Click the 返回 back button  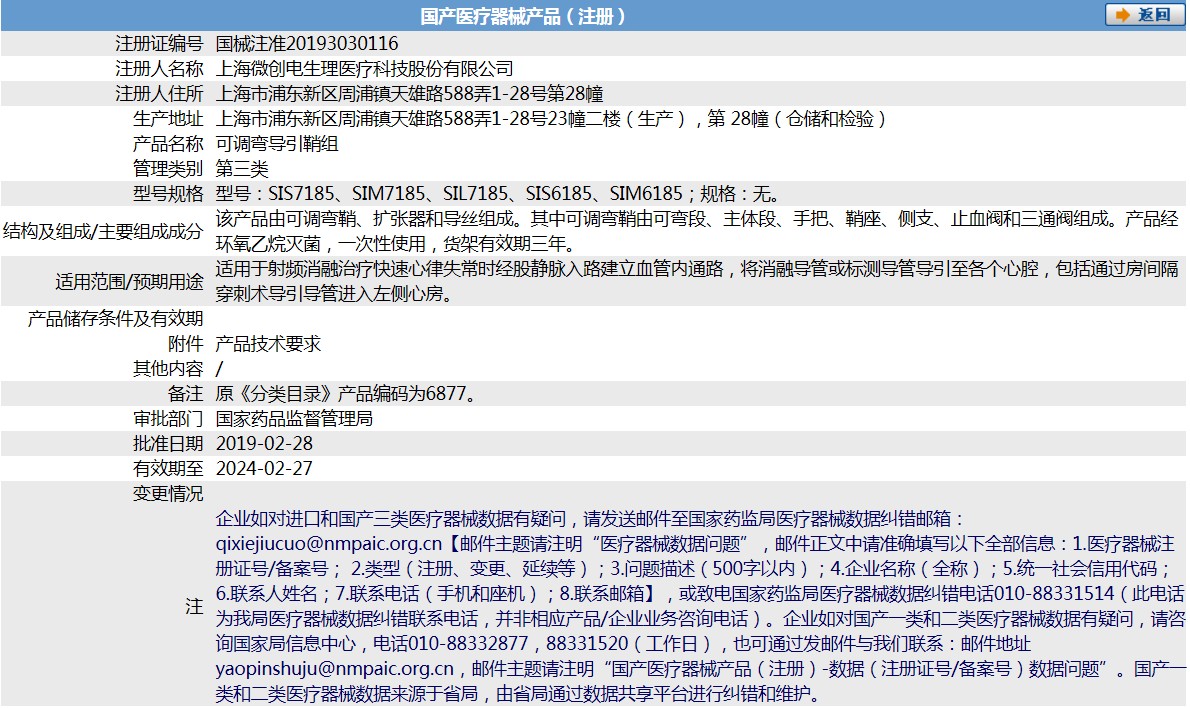pyautogui.click(x=1144, y=14)
